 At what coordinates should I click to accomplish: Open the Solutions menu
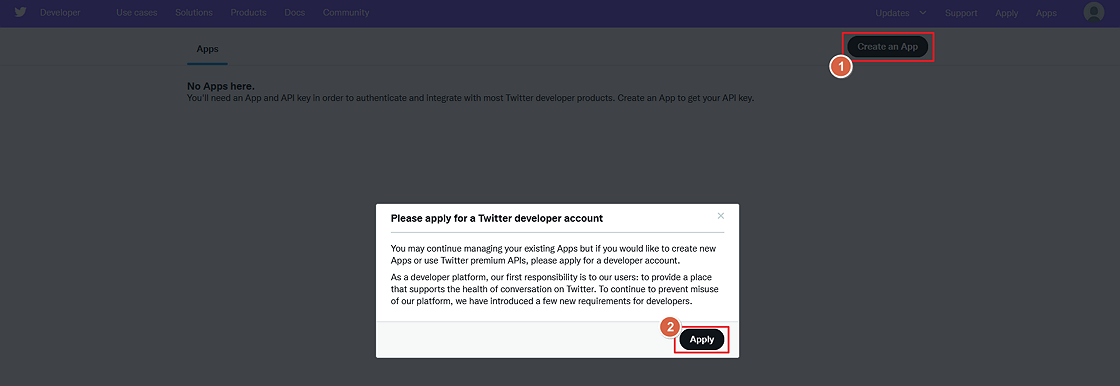point(194,13)
